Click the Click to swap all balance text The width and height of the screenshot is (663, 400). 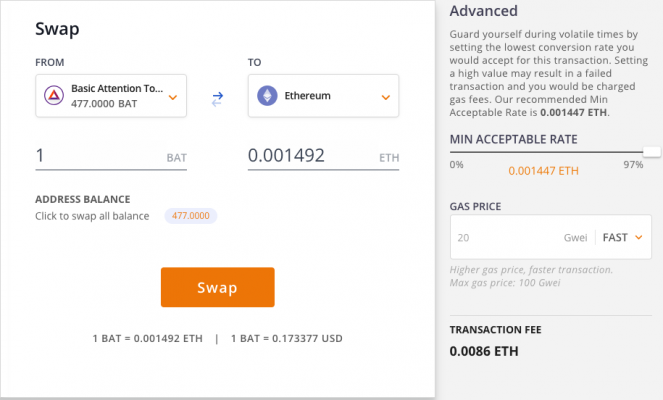click(92, 216)
